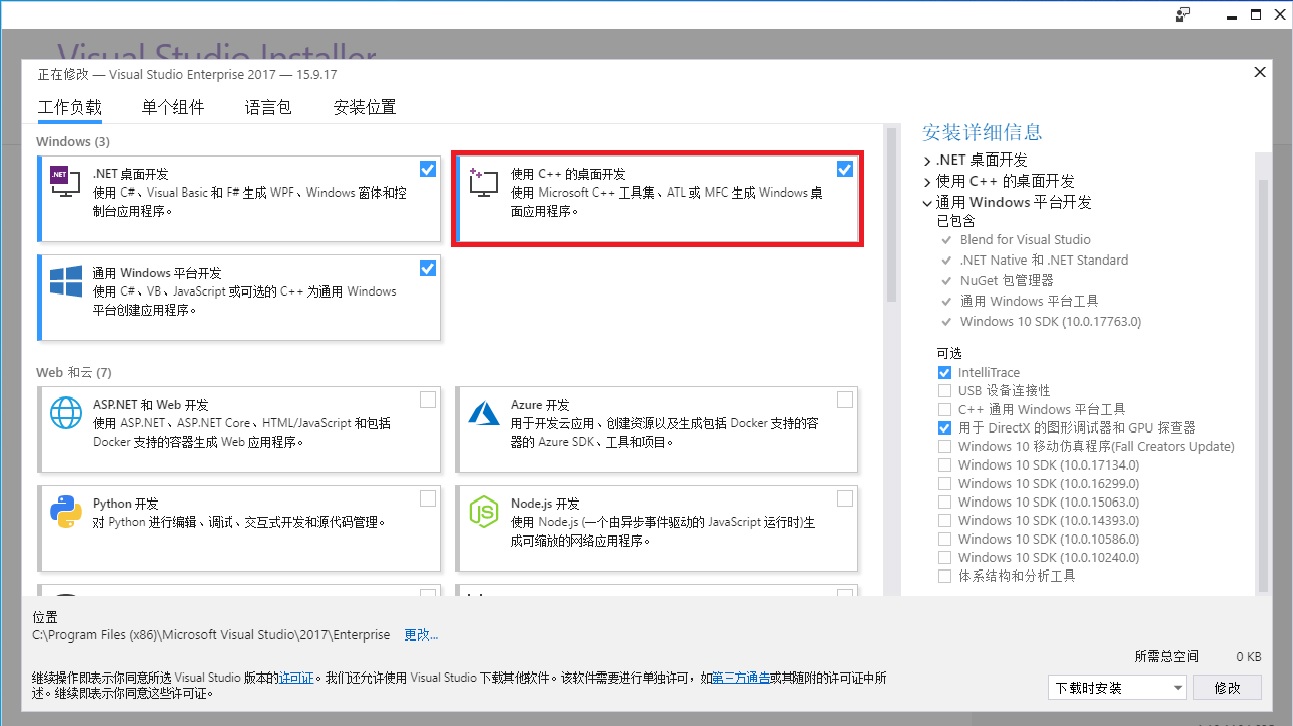
Task: Check Windows 10 SDK (10.0.17134.0)
Action: pos(943,464)
